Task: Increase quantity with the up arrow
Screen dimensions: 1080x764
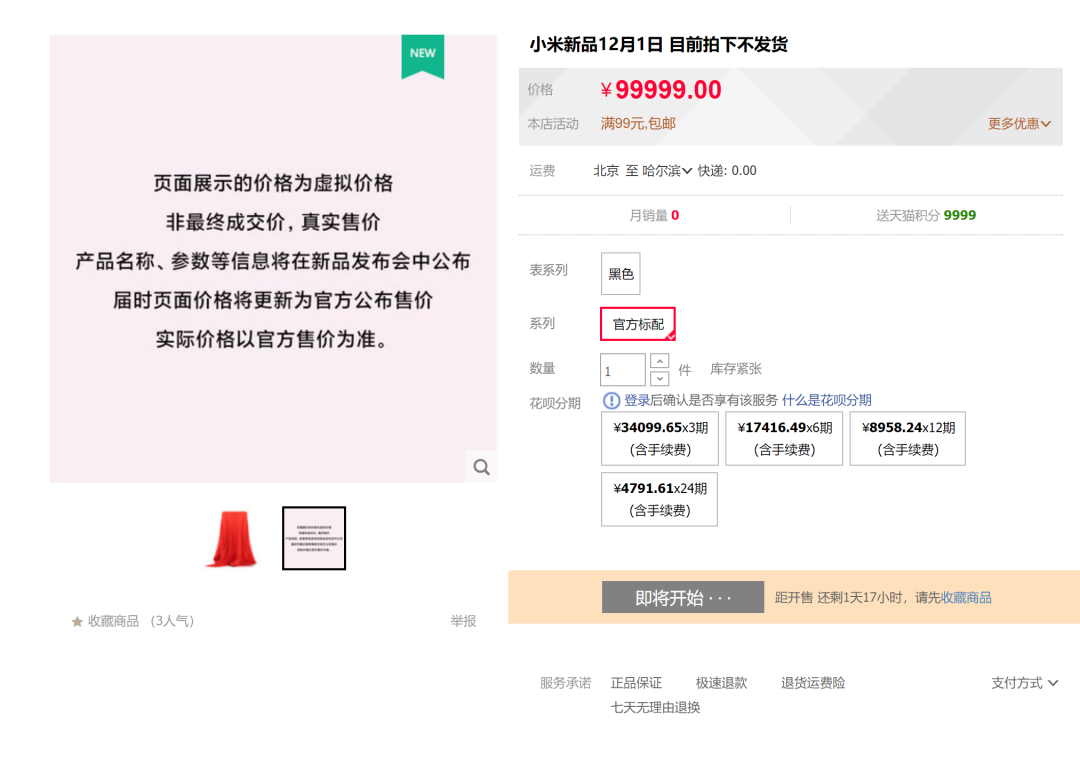Action: coord(659,361)
